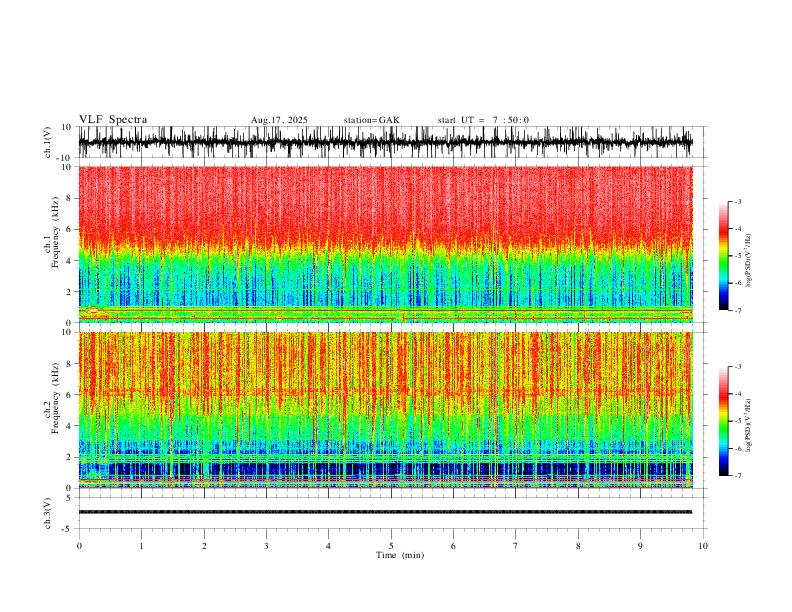The image size is (792, 612).
Task: Click time axis tick label '3'
Action: click(x=266, y=546)
